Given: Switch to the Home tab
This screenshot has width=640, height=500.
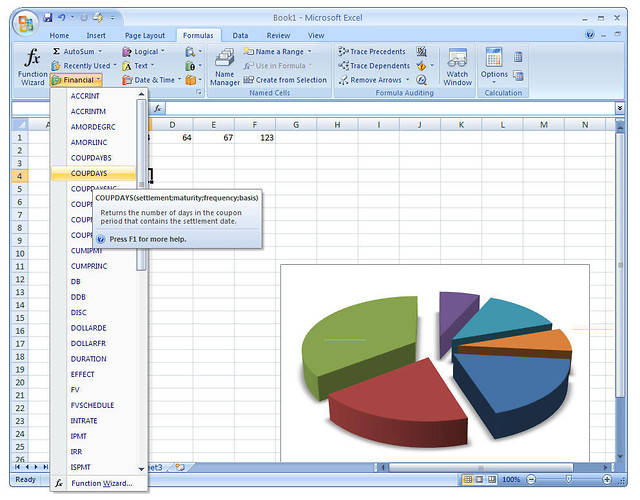Looking at the screenshot, I should [59, 36].
